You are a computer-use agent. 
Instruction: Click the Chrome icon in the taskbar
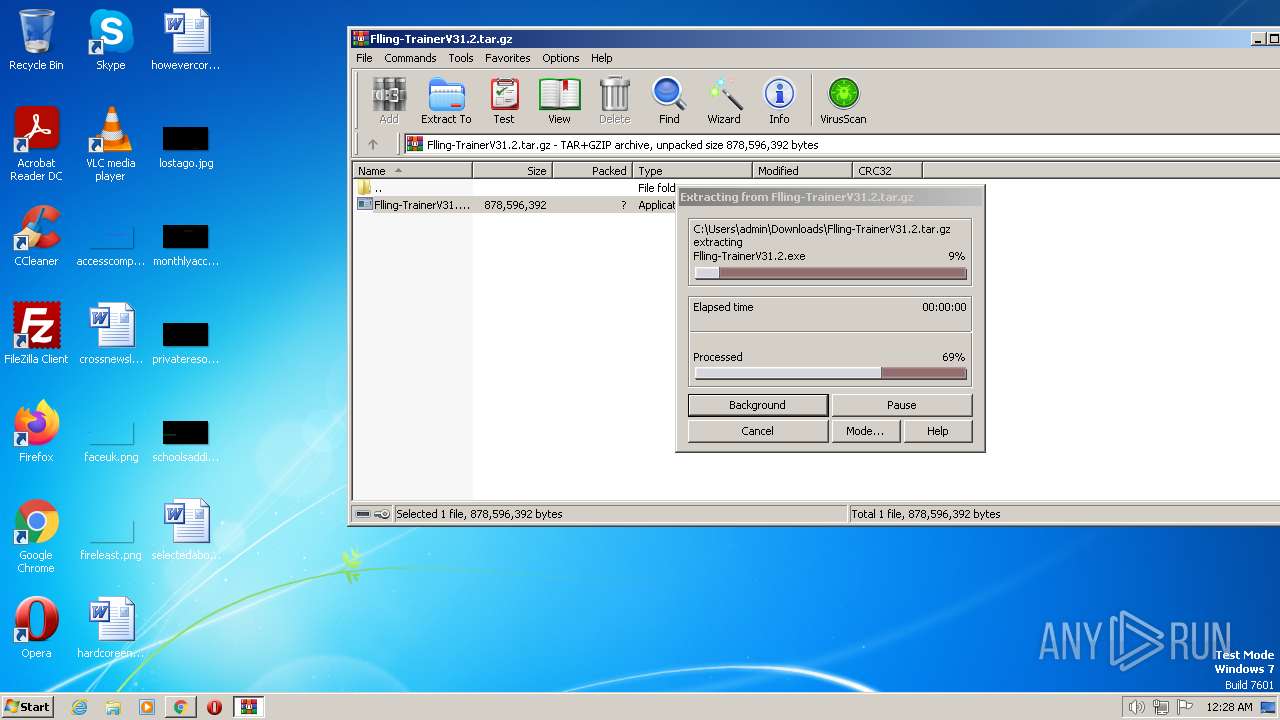click(x=180, y=707)
